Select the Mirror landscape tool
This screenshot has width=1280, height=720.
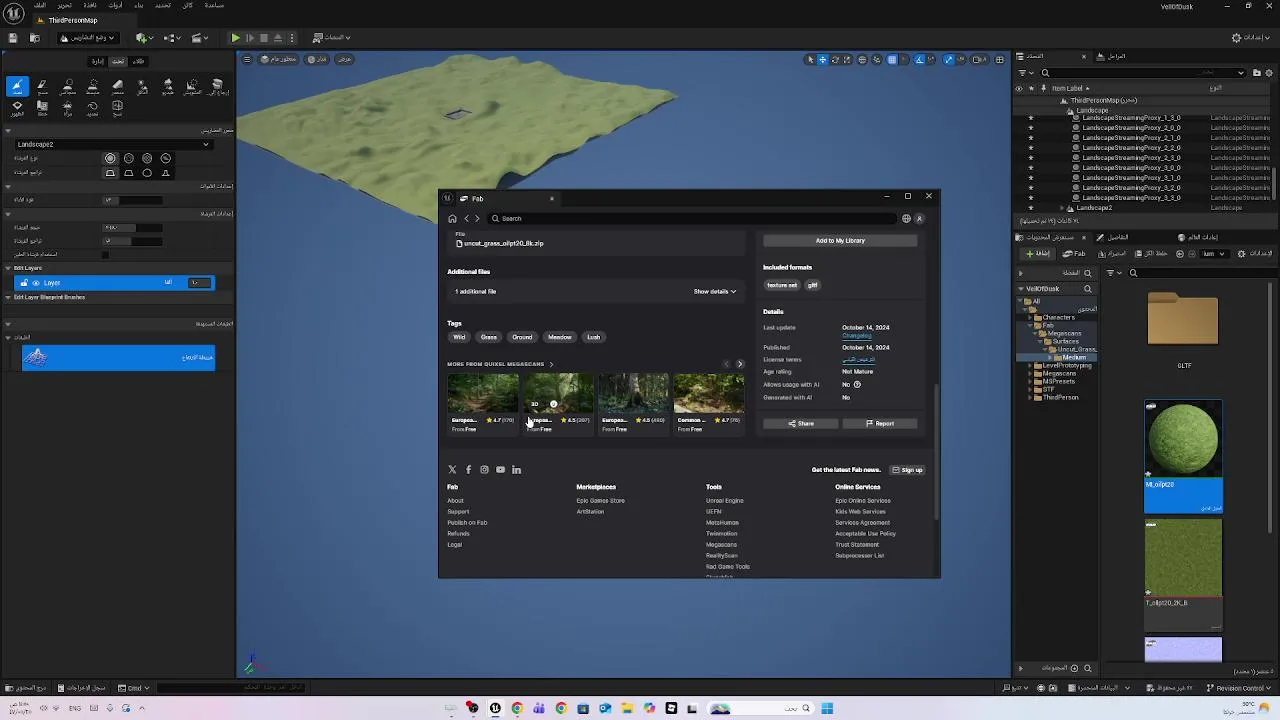[x=68, y=110]
